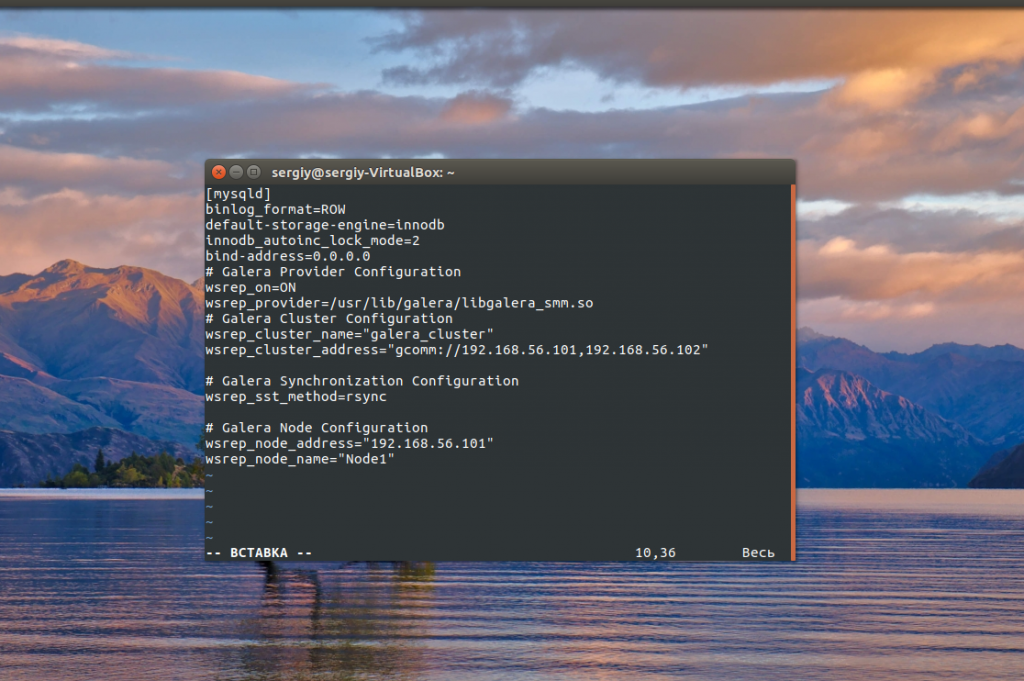Image resolution: width=1024 pixels, height=681 pixels.
Task: Click the innodb_autoinc_lock_mode=2 line
Action: click(312, 241)
